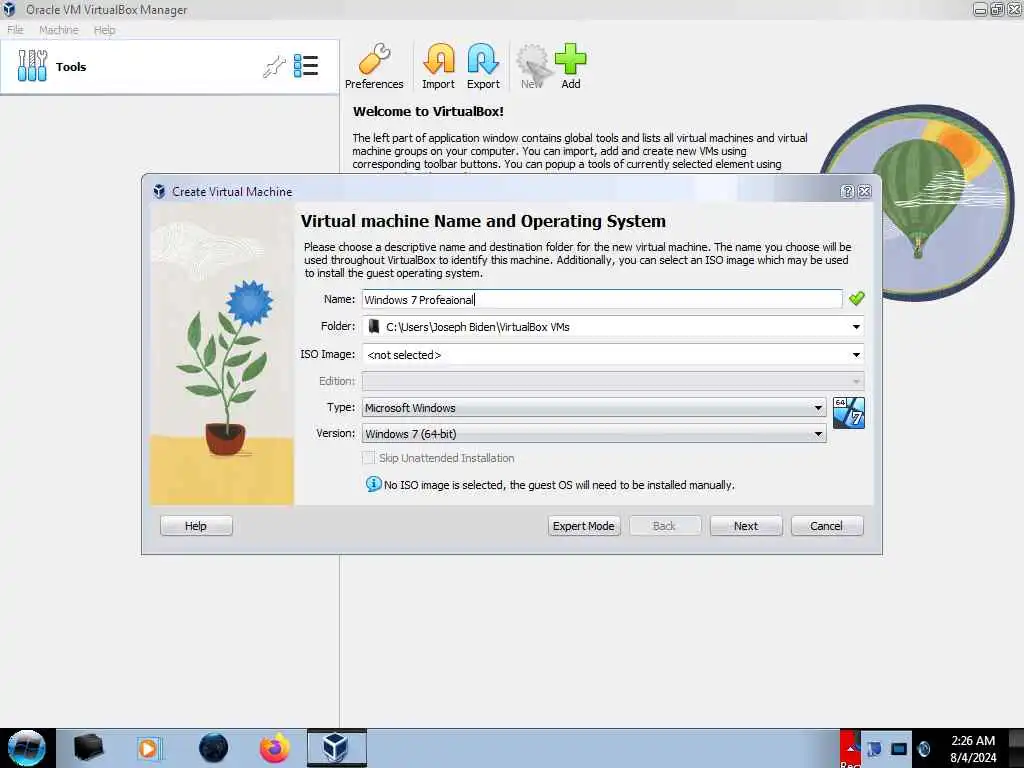The image size is (1024, 768).
Task: Click the Export appliance icon
Action: (x=483, y=66)
